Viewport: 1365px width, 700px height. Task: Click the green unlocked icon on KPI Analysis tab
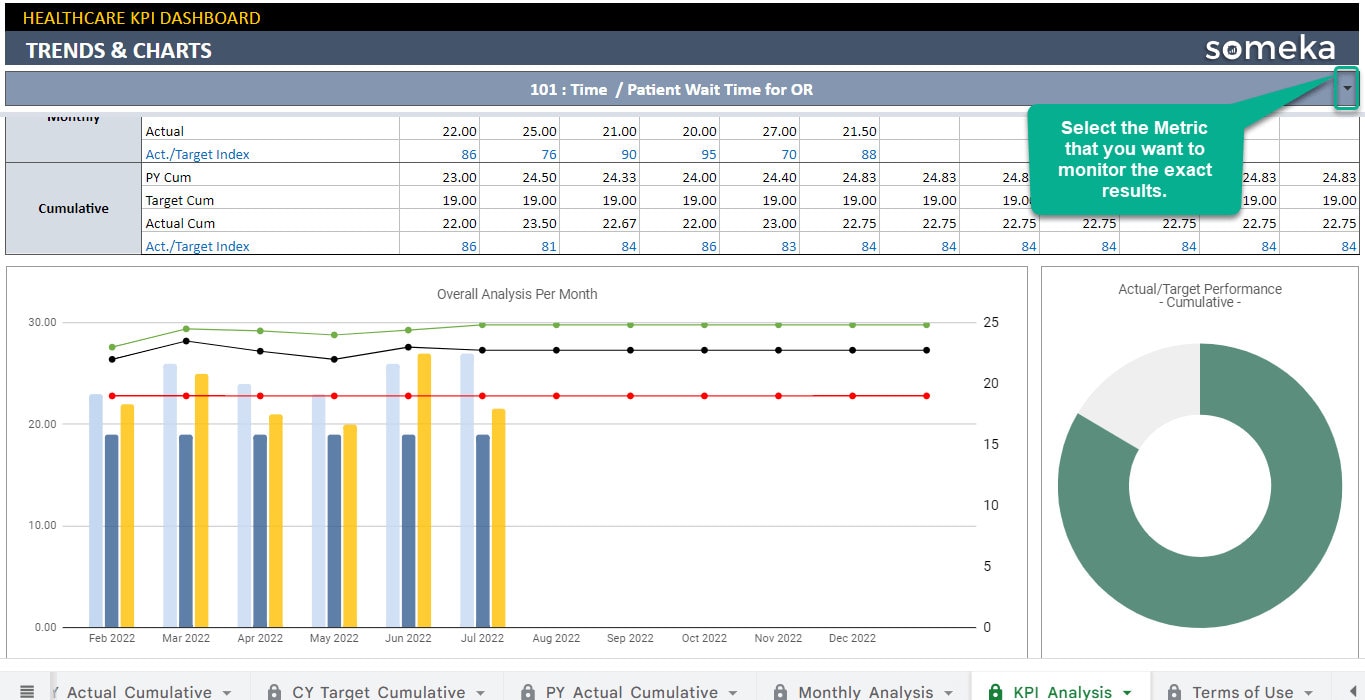tap(996, 691)
